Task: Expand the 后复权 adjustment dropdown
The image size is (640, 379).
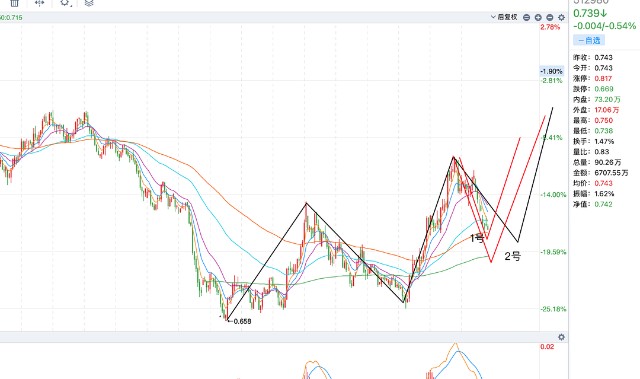Action: (504, 17)
